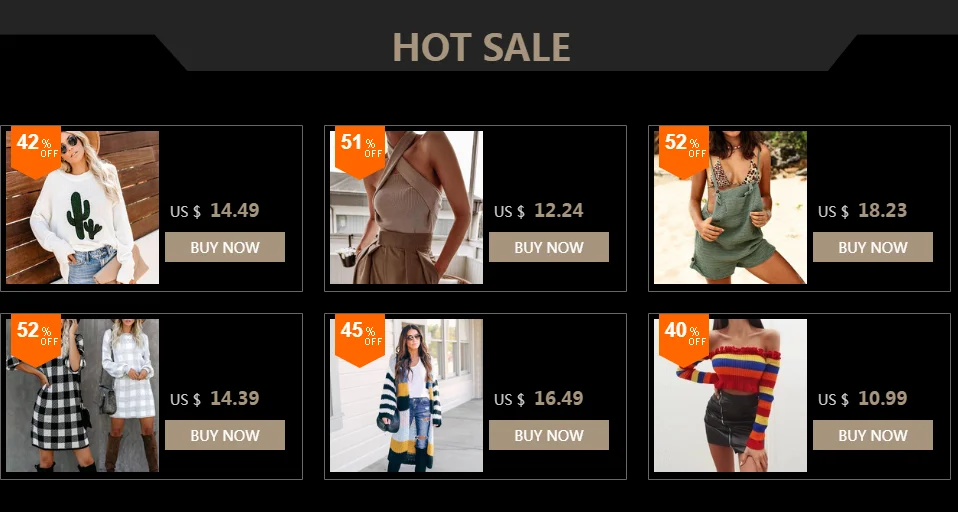958x512 pixels.
Task: Click Buy Now for the $12.24 item
Action: point(549,247)
